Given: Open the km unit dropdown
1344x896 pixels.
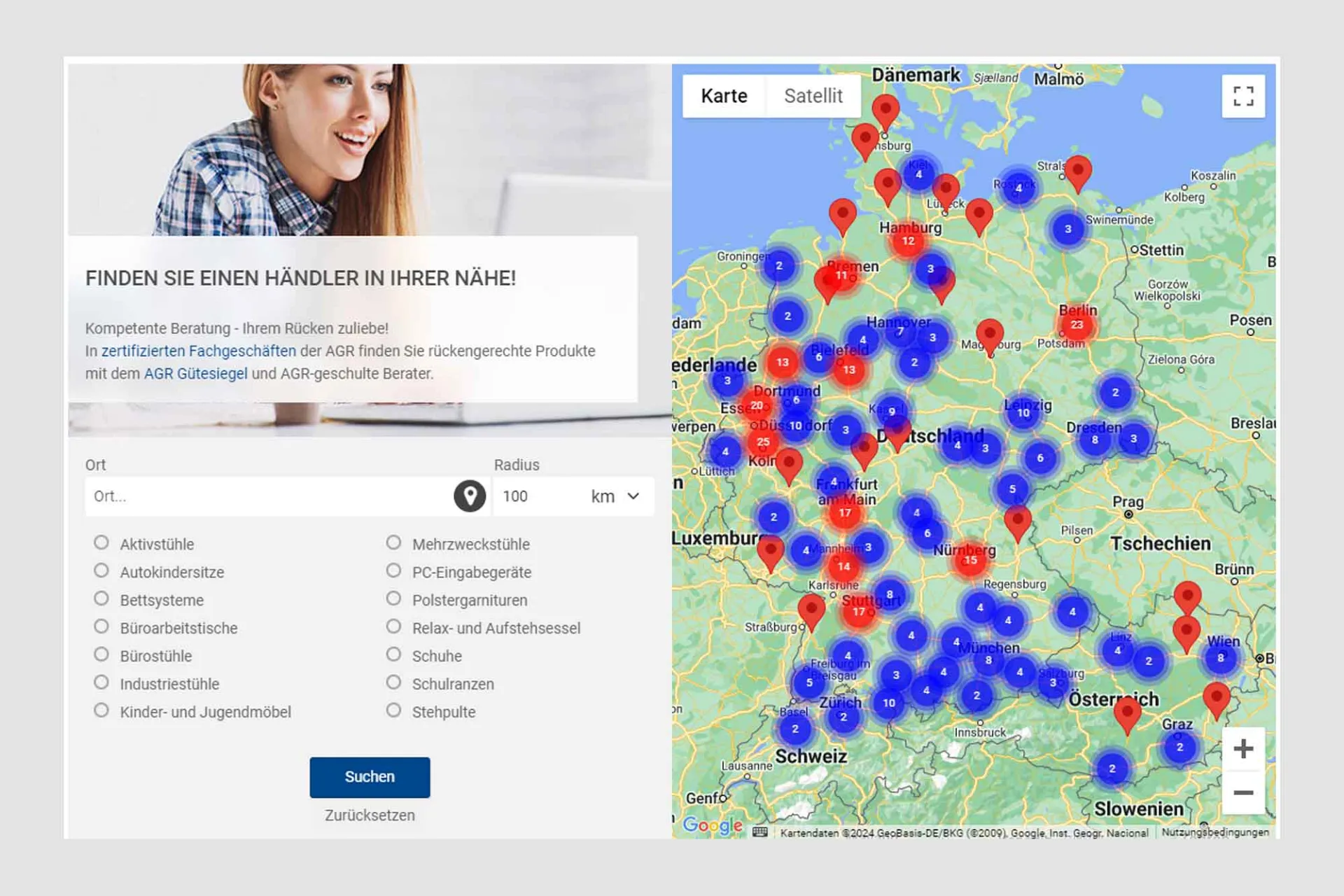Looking at the screenshot, I should point(615,496).
